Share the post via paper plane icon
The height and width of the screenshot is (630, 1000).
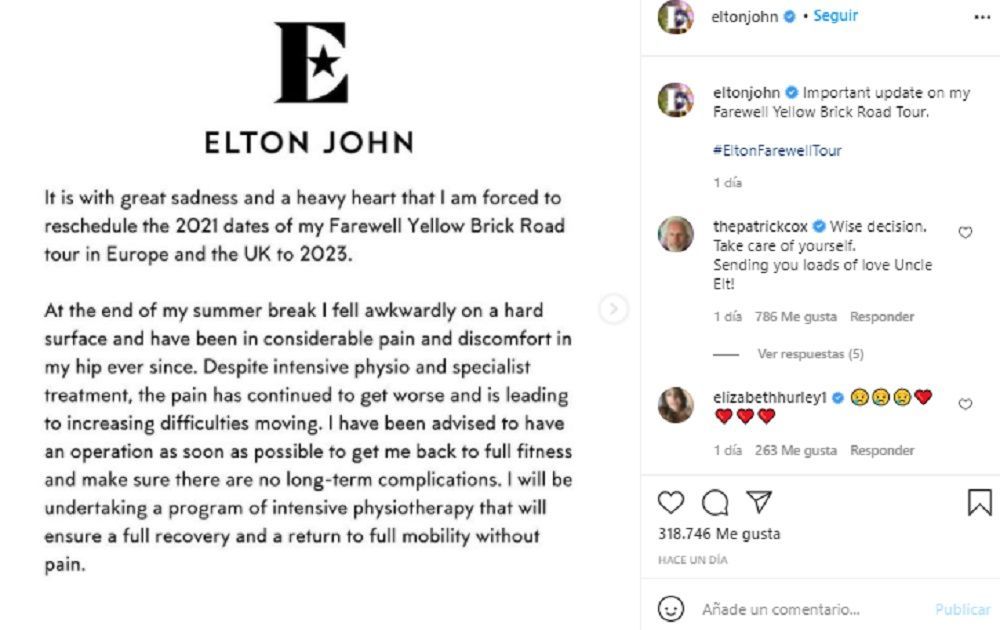(x=758, y=501)
